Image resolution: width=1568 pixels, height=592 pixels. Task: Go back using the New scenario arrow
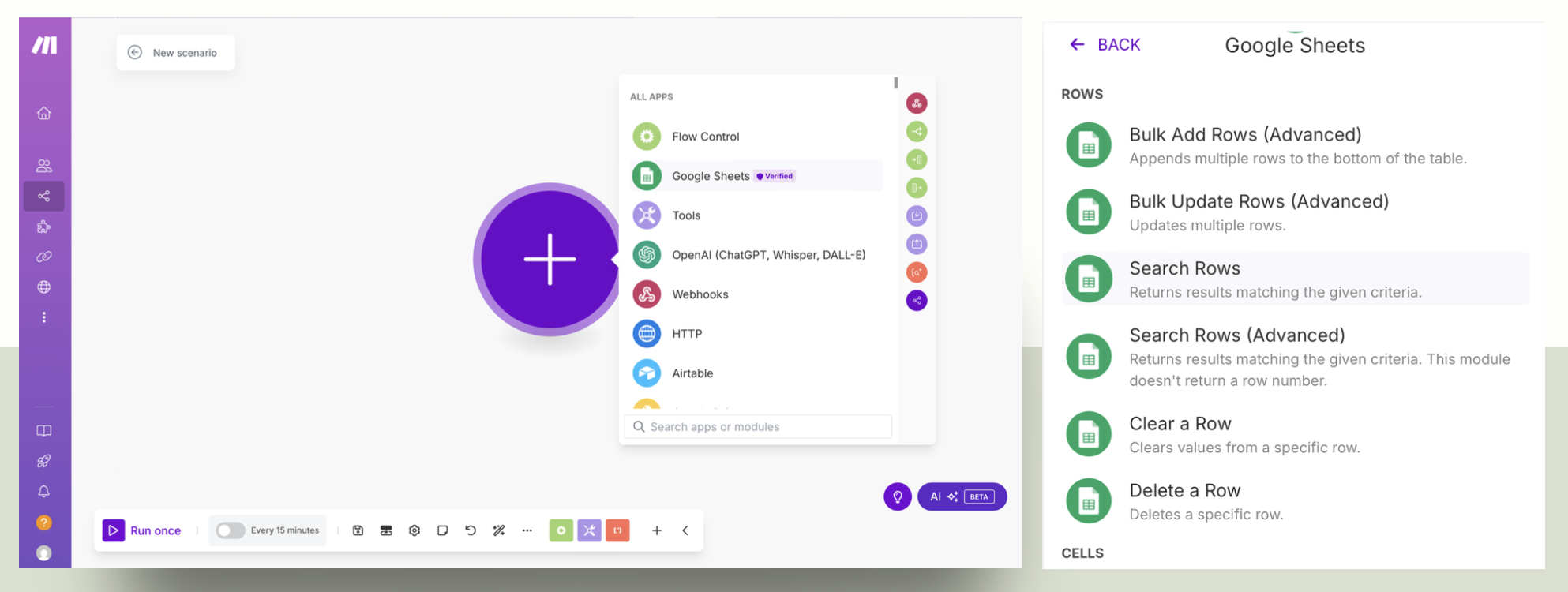tap(135, 52)
